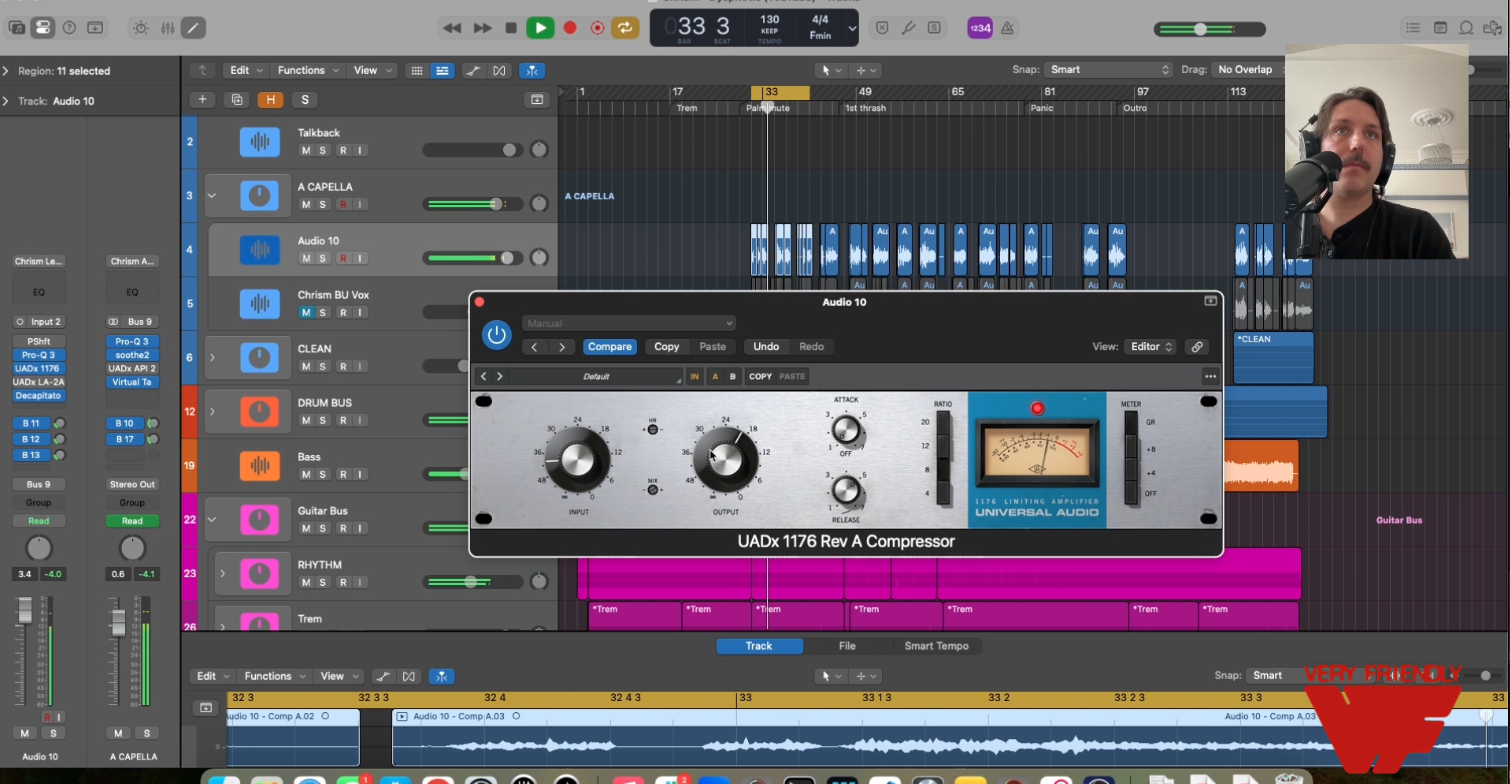Click the Talkback track icon
The image size is (1510, 784).
[x=260, y=142]
